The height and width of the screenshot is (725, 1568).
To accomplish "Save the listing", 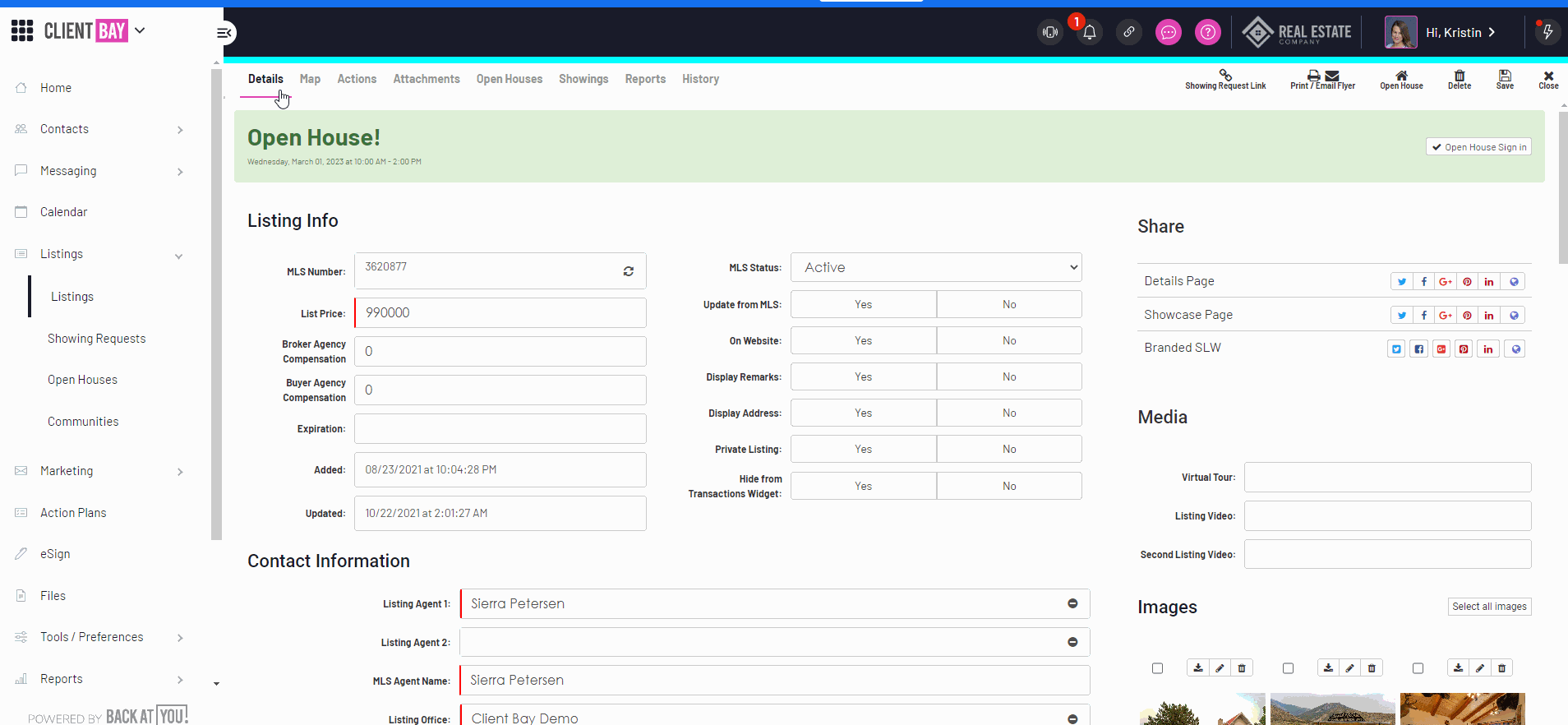I will (x=1505, y=80).
